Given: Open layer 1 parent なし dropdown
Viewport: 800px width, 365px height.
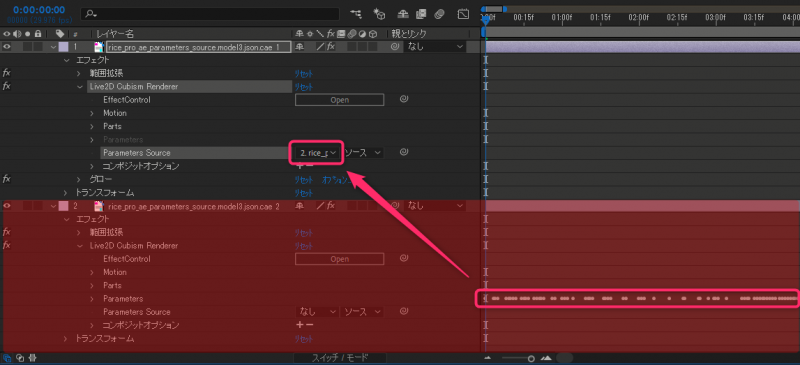Looking at the screenshot, I should pyautogui.click(x=435, y=47).
